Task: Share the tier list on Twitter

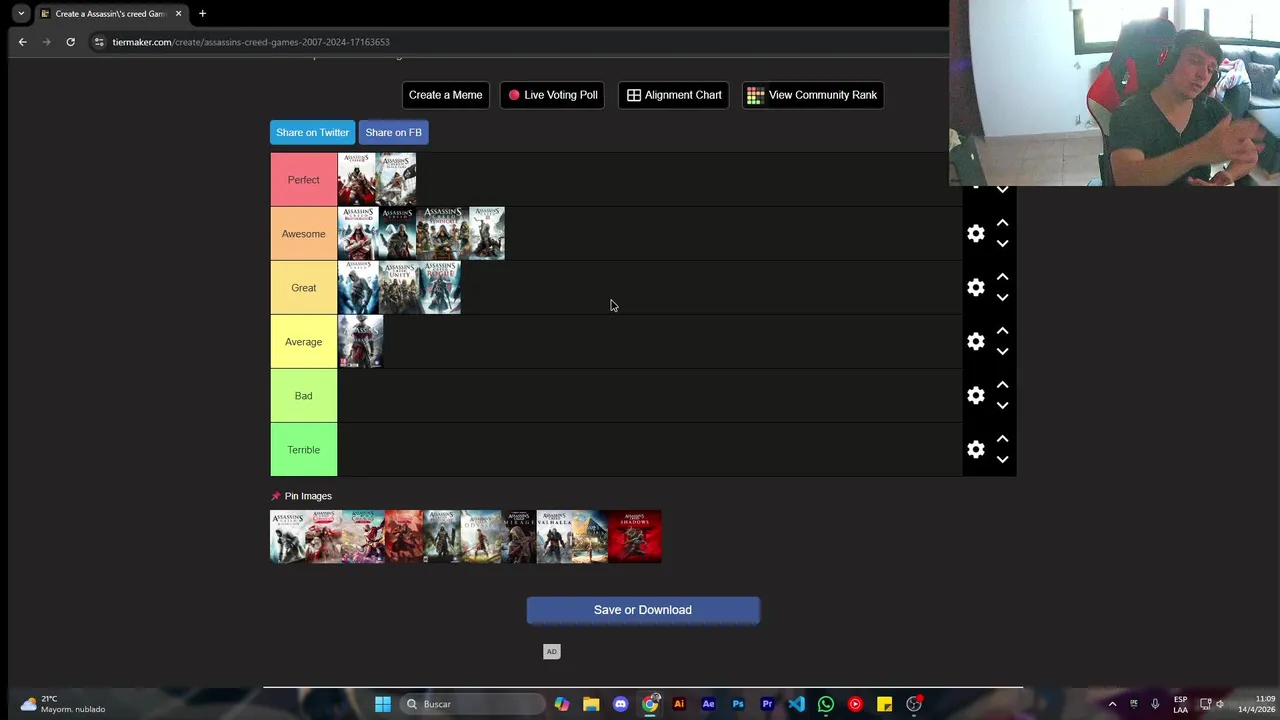Action: point(312,132)
